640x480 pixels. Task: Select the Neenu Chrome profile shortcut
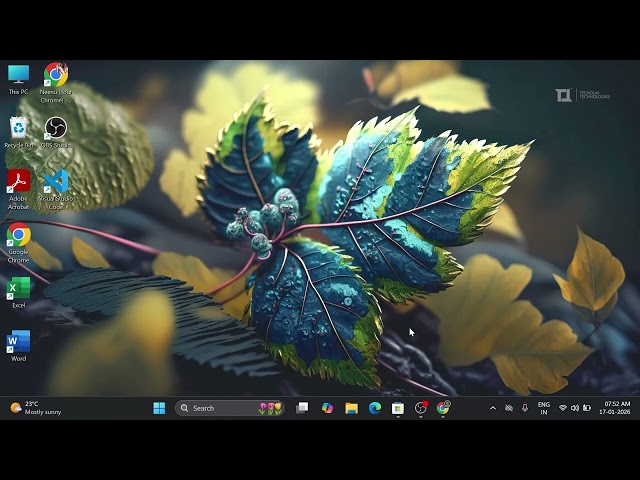pos(56,82)
